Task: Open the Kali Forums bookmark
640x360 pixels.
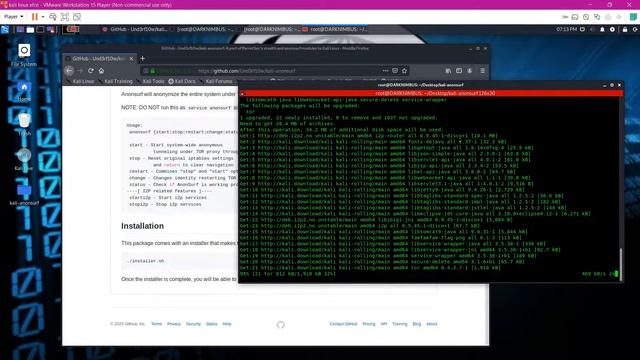Action: click(x=216, y=81)
